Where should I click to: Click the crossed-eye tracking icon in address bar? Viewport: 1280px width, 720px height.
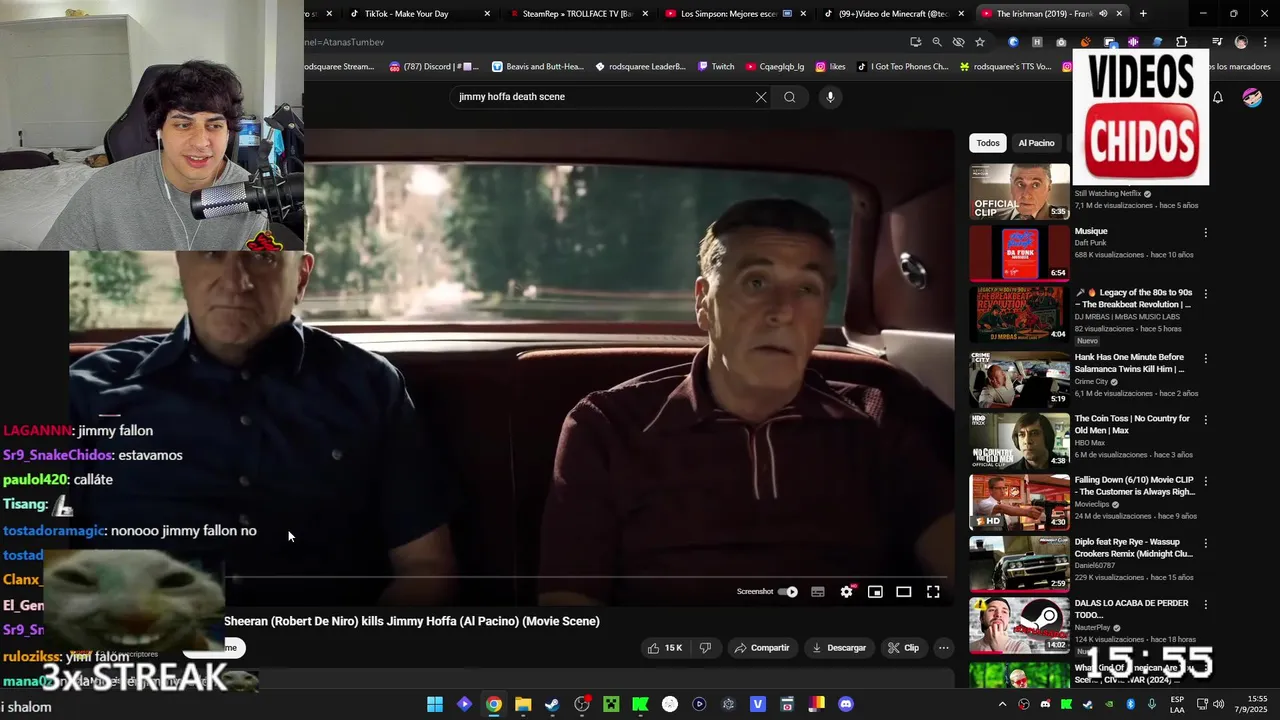tap(958, 42)
